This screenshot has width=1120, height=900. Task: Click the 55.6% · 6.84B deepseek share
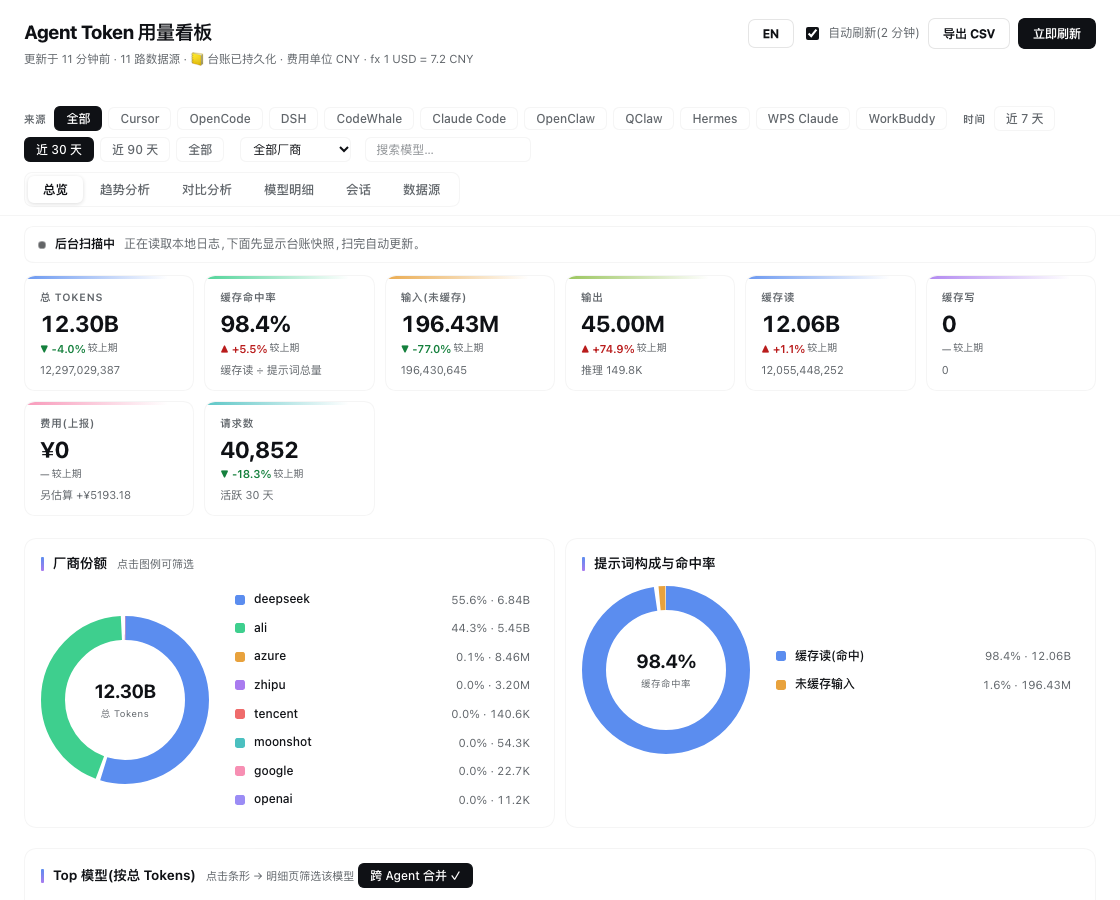[x=491, y=600]
